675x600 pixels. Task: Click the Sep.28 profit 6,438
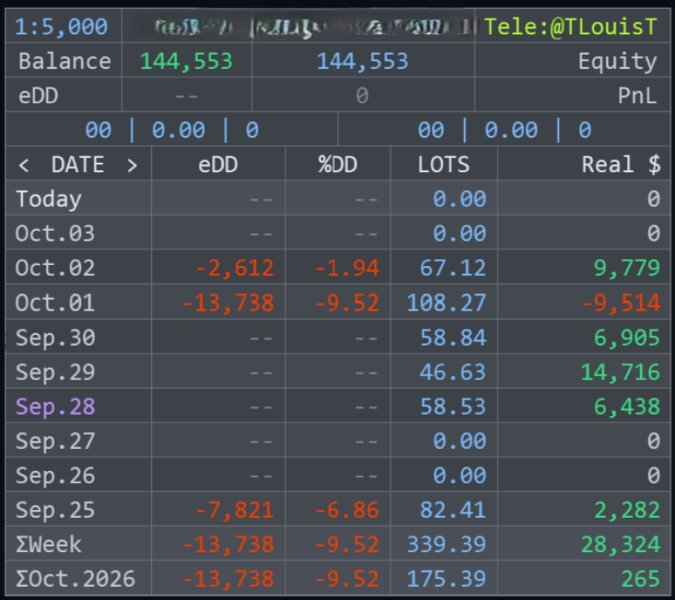(x=627, y=407)
